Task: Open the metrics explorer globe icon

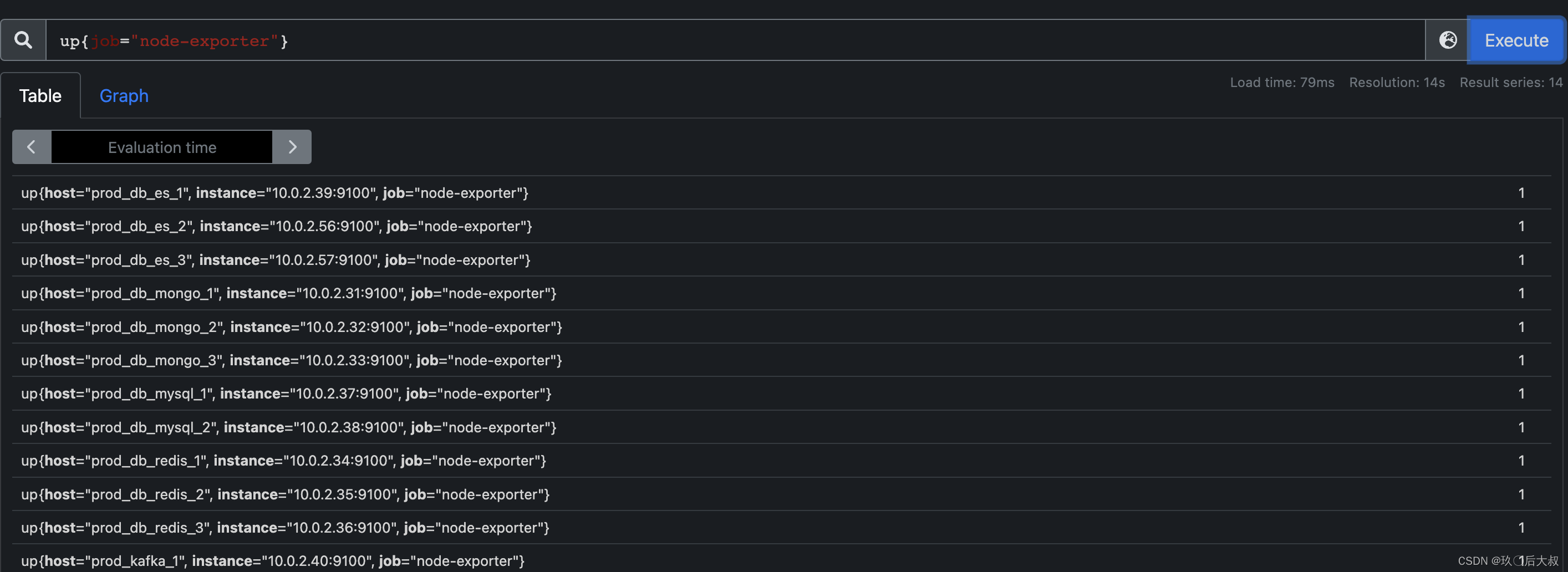Action: (1449, 39)
